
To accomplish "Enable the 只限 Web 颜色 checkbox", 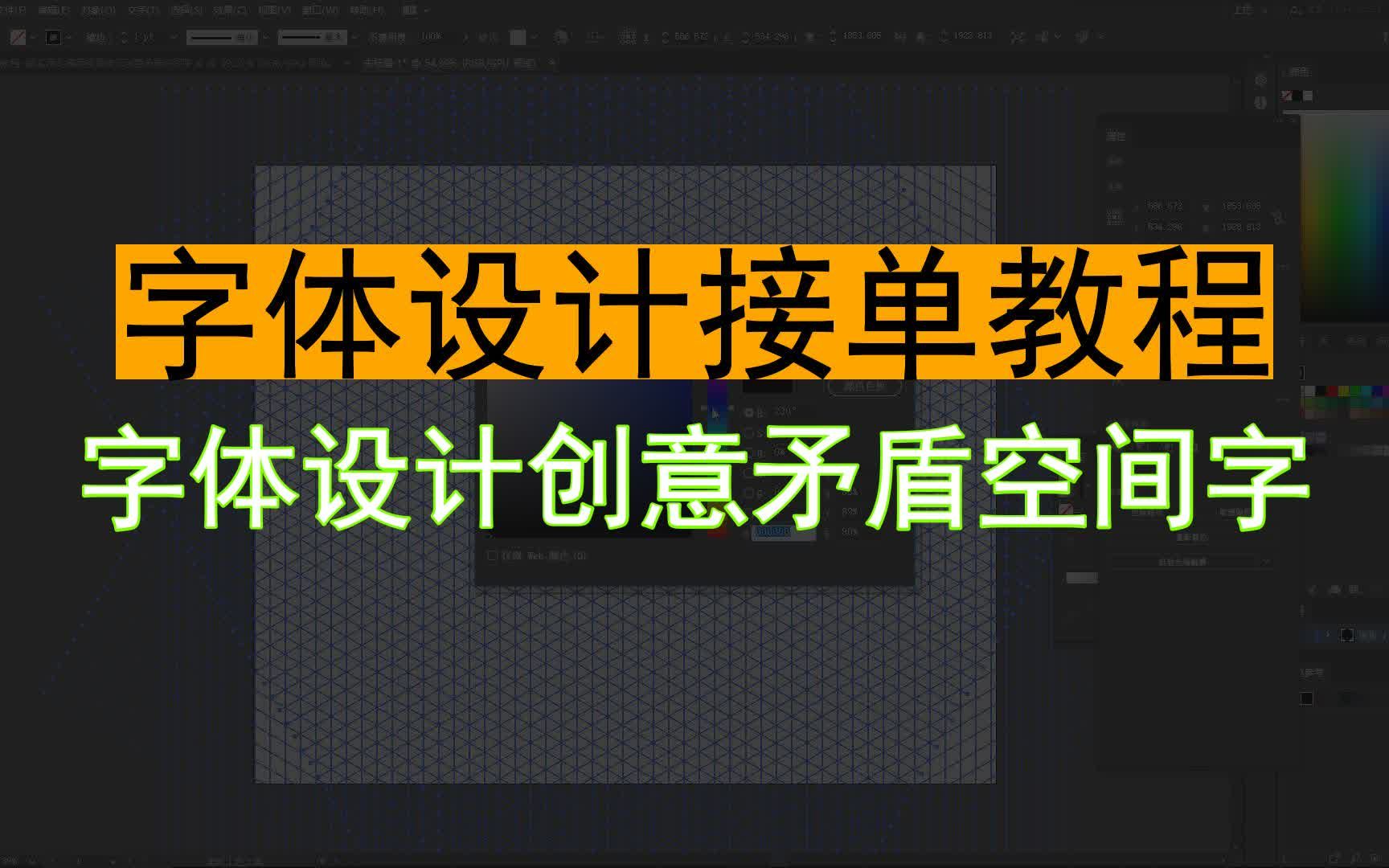I will 493,555.
